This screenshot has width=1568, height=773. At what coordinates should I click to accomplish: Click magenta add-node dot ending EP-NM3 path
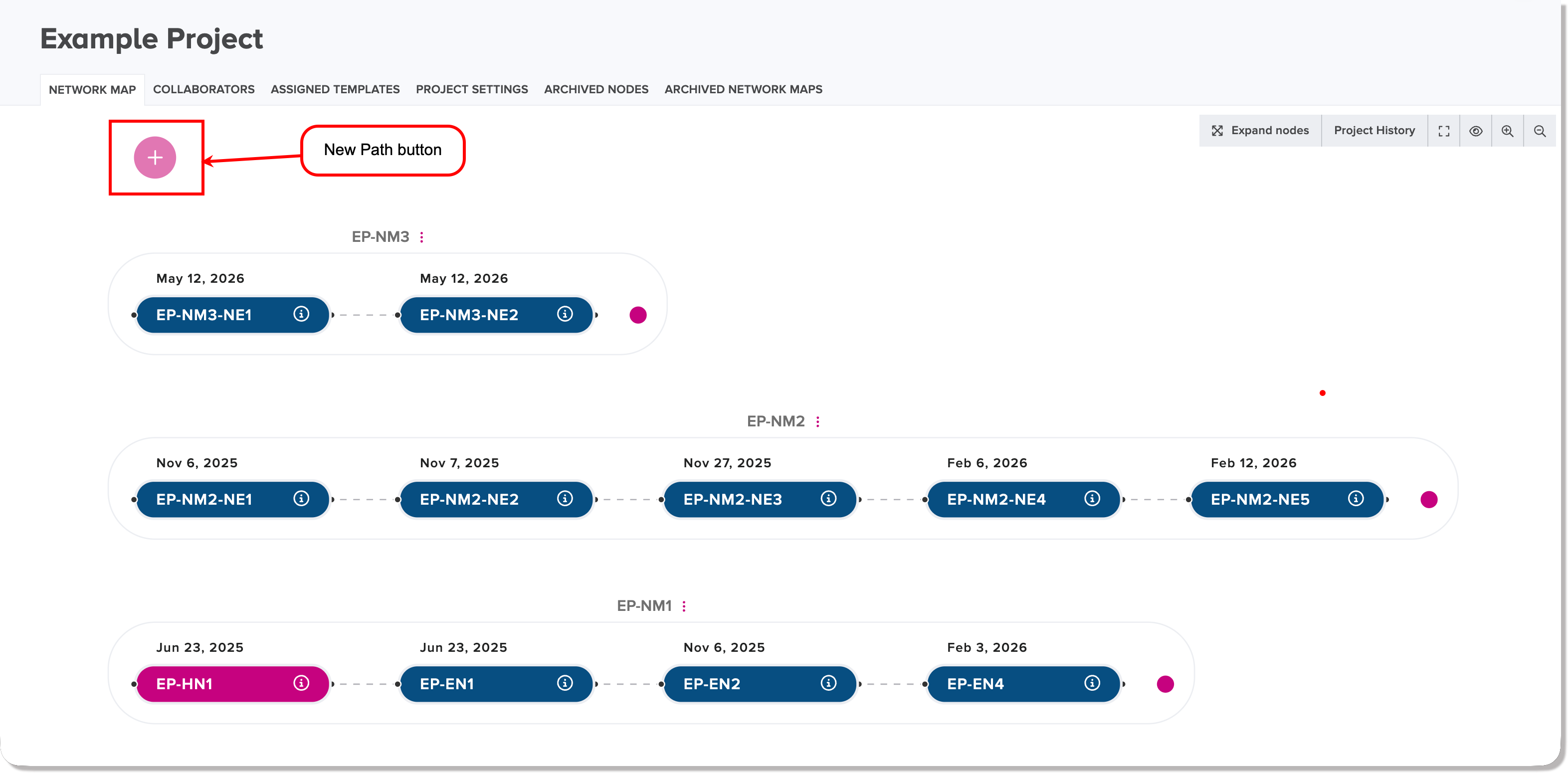pyautogui.click(x=638, y=315)
